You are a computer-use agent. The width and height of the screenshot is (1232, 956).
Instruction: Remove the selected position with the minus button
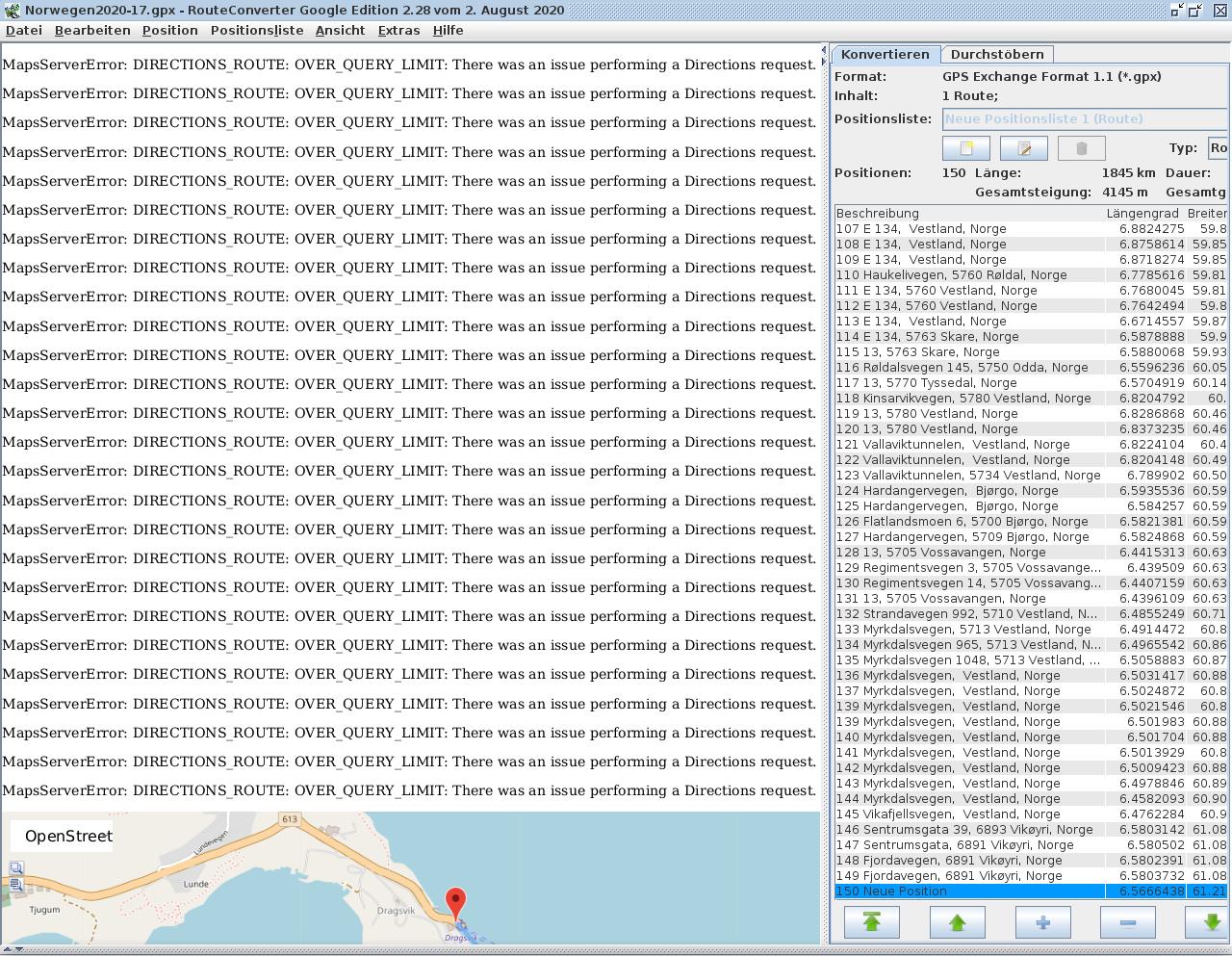(1127, 922)
